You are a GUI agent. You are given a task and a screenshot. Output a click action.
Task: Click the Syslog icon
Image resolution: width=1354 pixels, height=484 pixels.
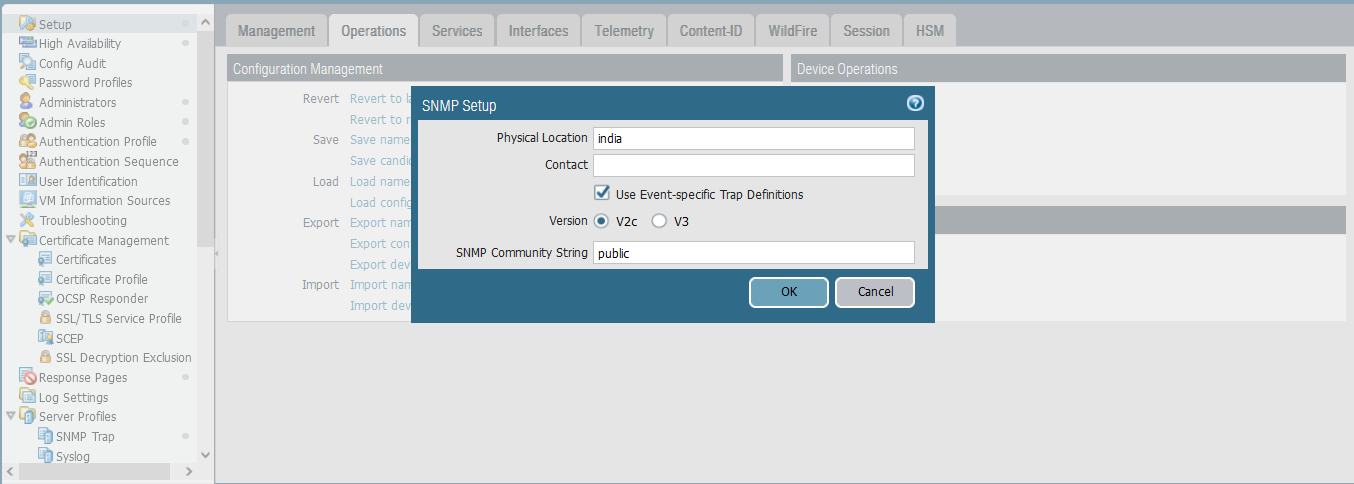click(x=45, y=456)
